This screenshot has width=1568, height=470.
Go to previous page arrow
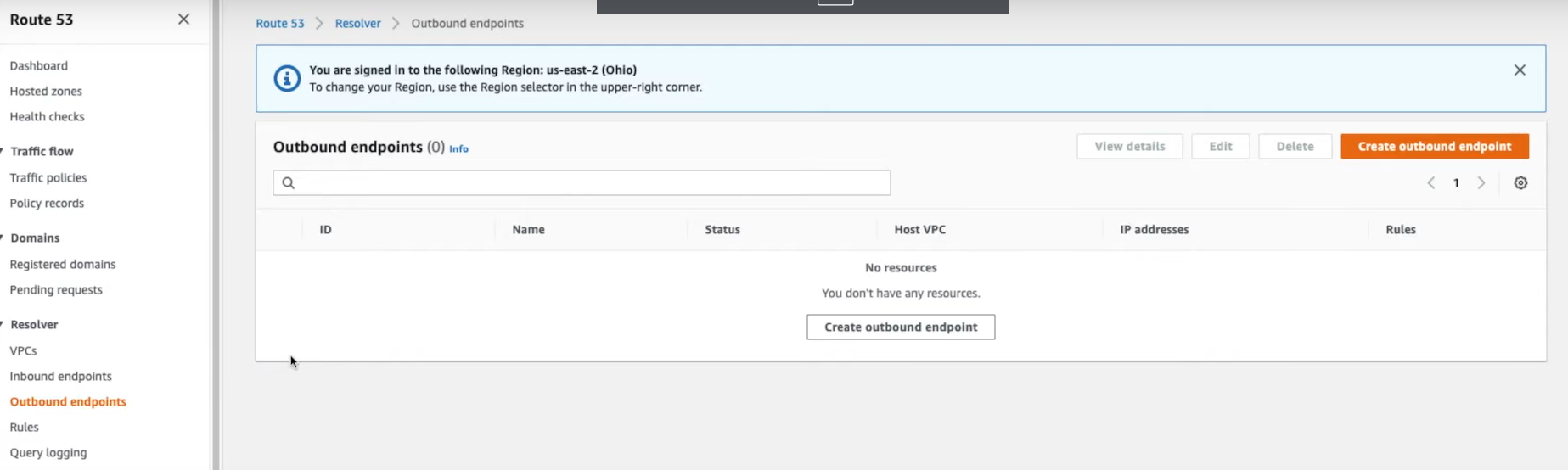coord(1431,183)
